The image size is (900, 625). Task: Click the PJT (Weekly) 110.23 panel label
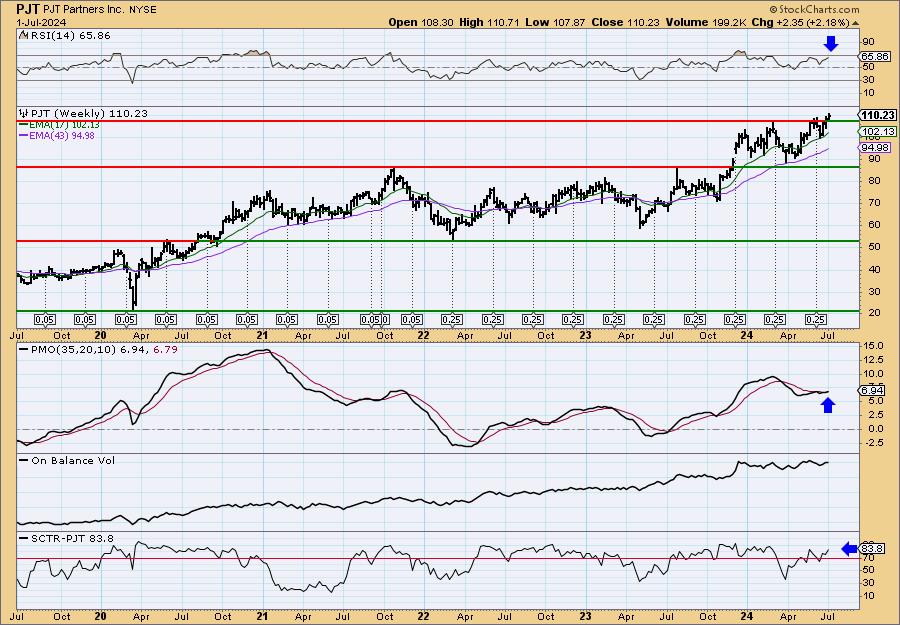pos(88,114)
